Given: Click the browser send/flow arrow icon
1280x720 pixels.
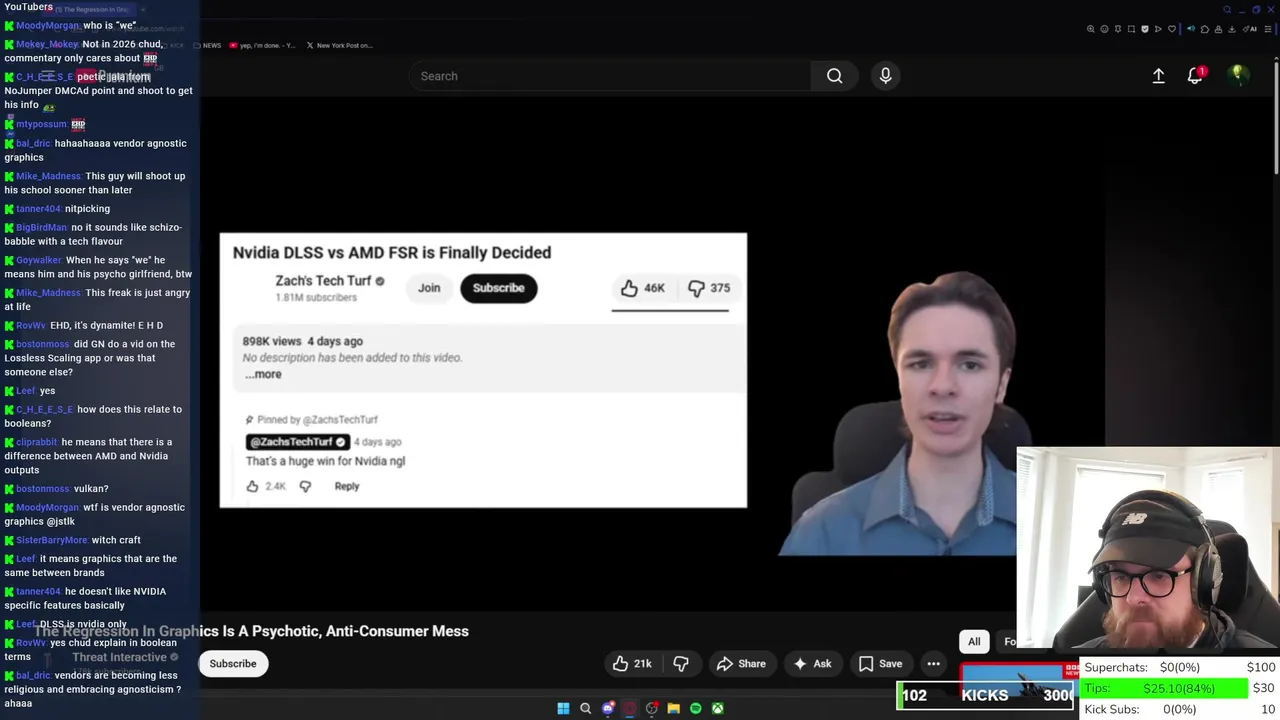Looking at the screenshot, I should [x=1158, y=29].
